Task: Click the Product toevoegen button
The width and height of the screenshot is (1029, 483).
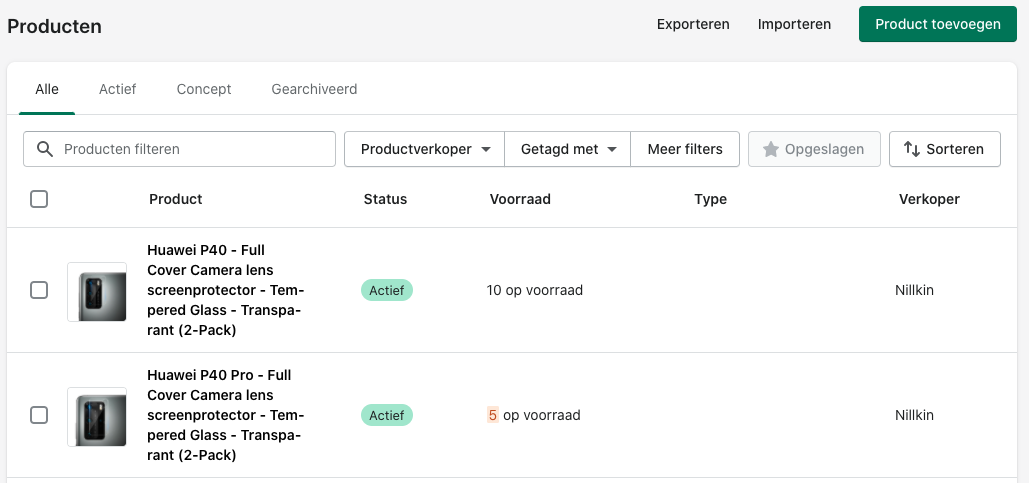Action: click(x=938, y=24)
